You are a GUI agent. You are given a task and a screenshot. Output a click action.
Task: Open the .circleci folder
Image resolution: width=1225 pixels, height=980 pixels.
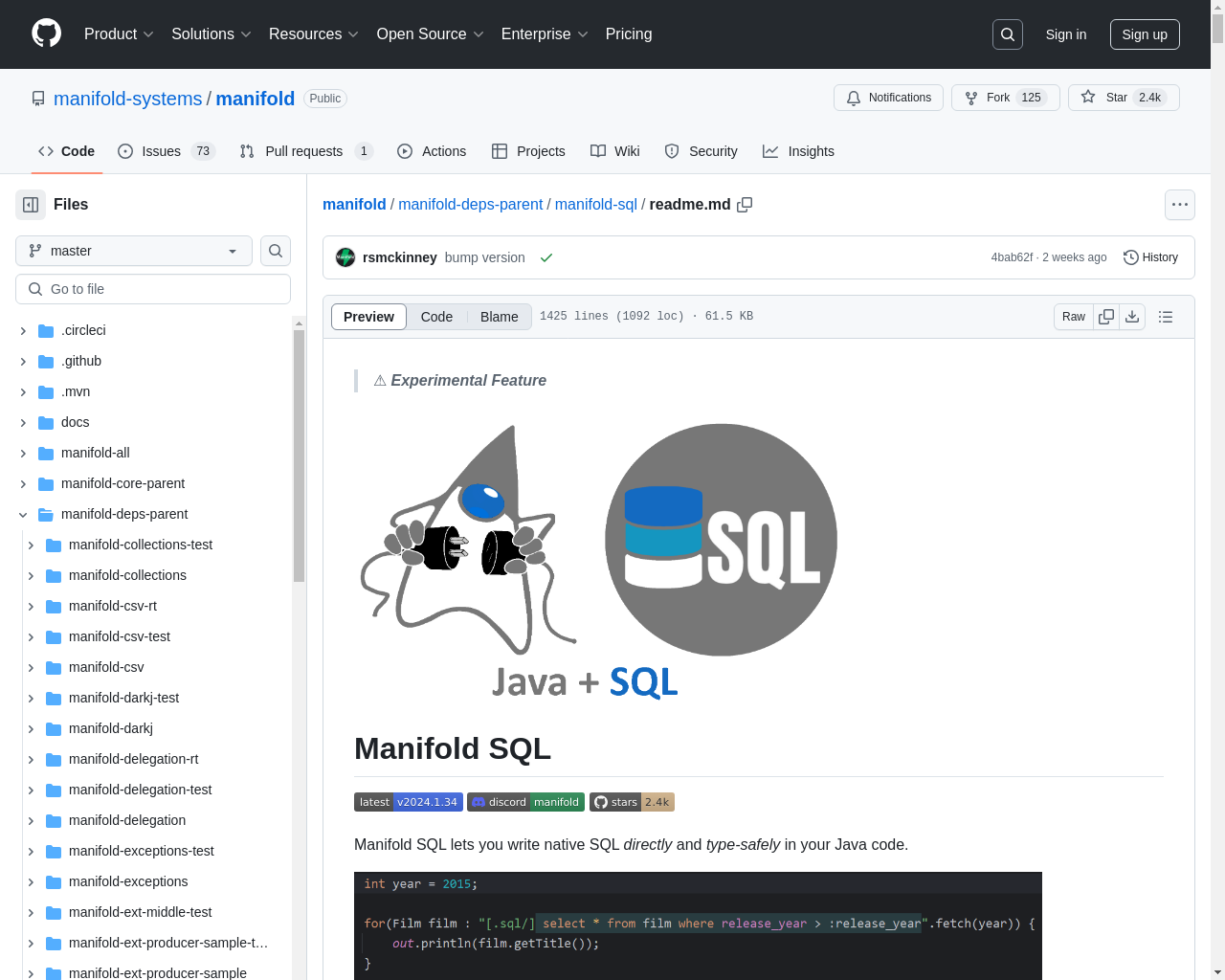pyautogui.click(x=83, y=330)
